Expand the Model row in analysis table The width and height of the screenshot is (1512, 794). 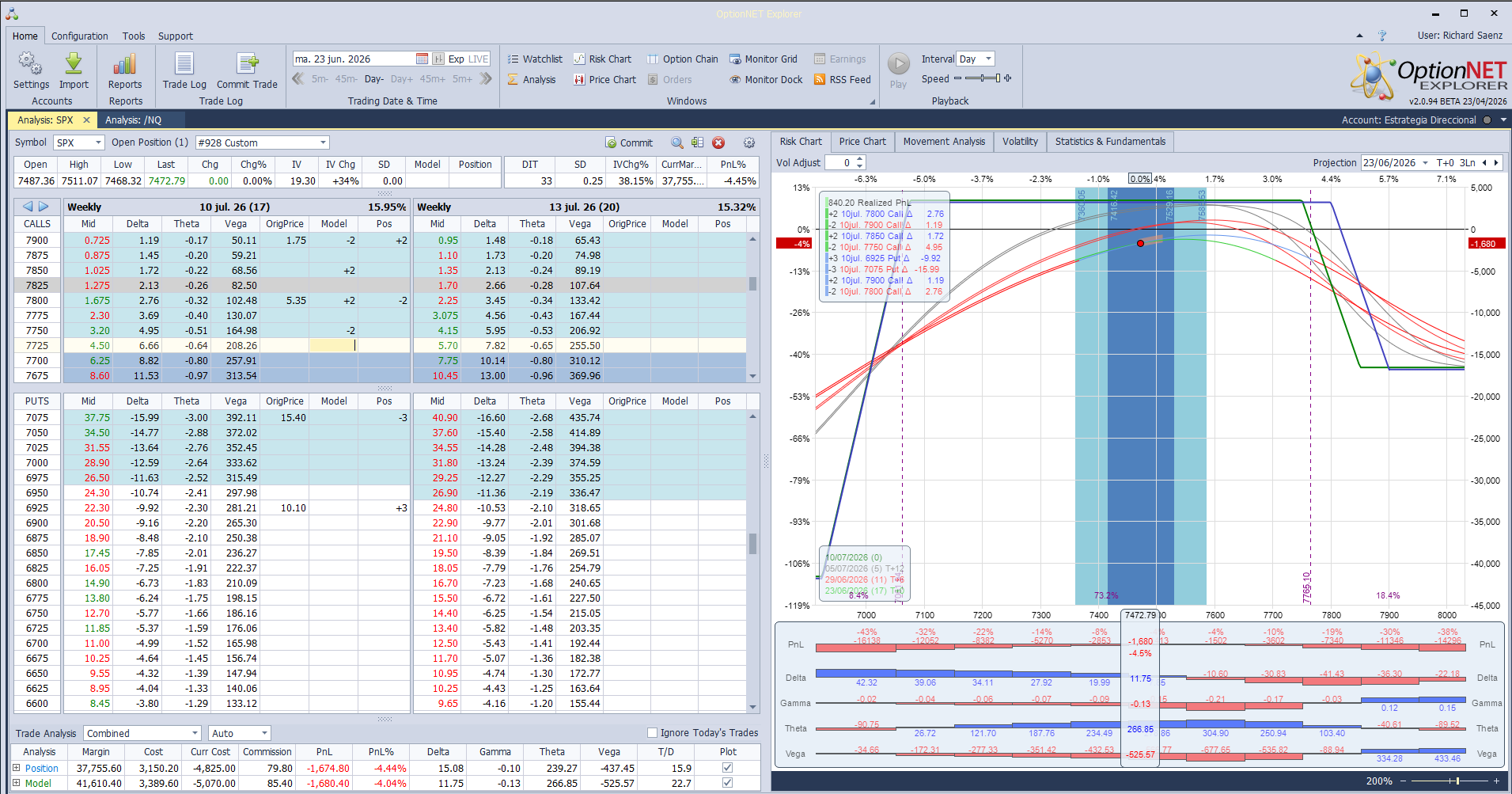[16, 782]
